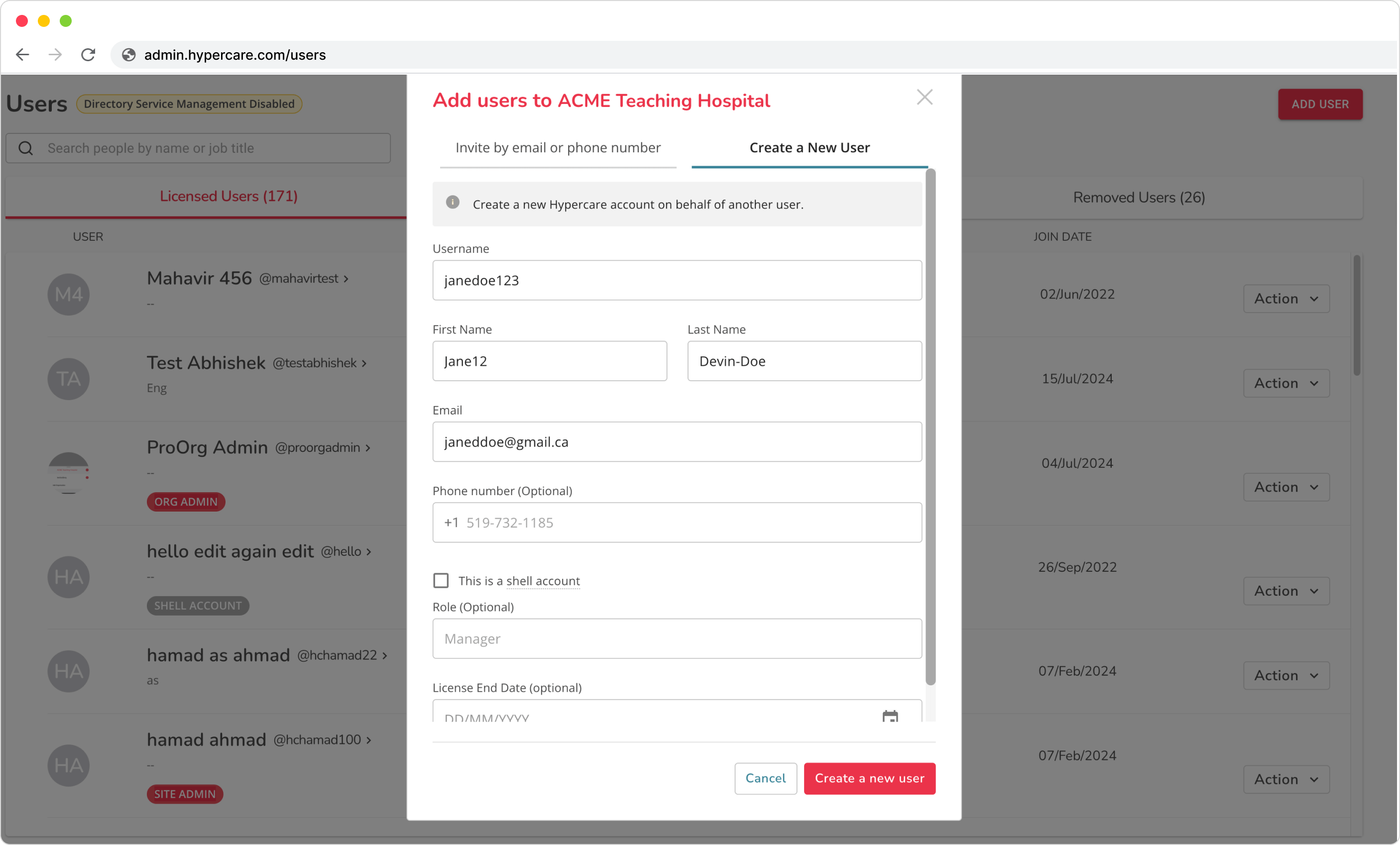Click the Cancel button
This screenshot has height=845, width=1400.
(765, 778)
